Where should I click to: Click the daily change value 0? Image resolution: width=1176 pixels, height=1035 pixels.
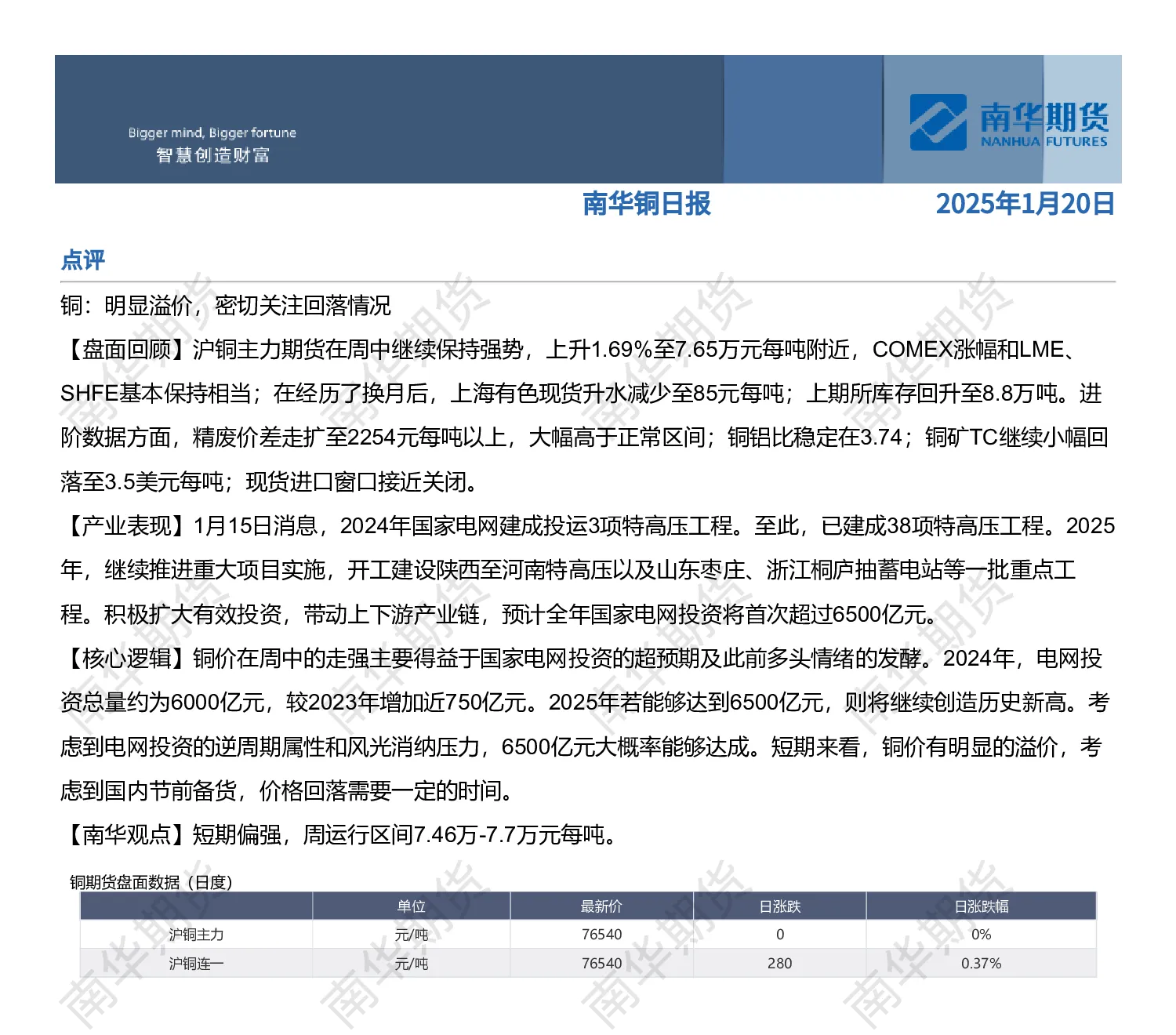click(x=780, y=935)
